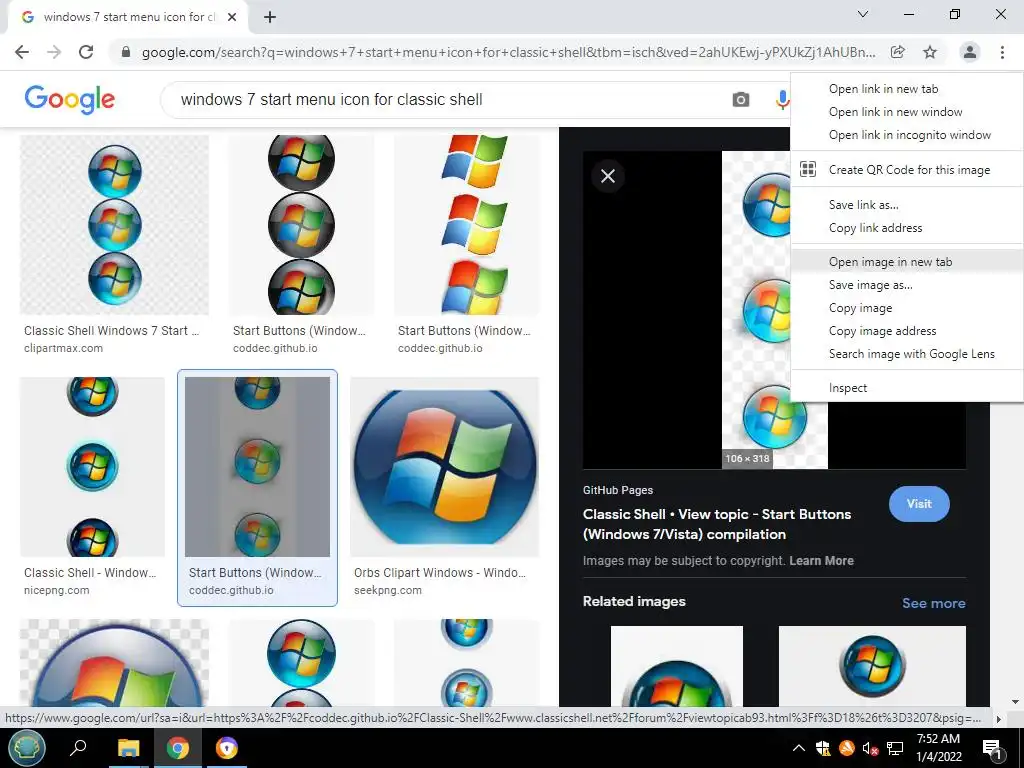Click the GitHub Pages source label
The image size is (1024, 768).
pyautogui.click(x=618, y=490)
